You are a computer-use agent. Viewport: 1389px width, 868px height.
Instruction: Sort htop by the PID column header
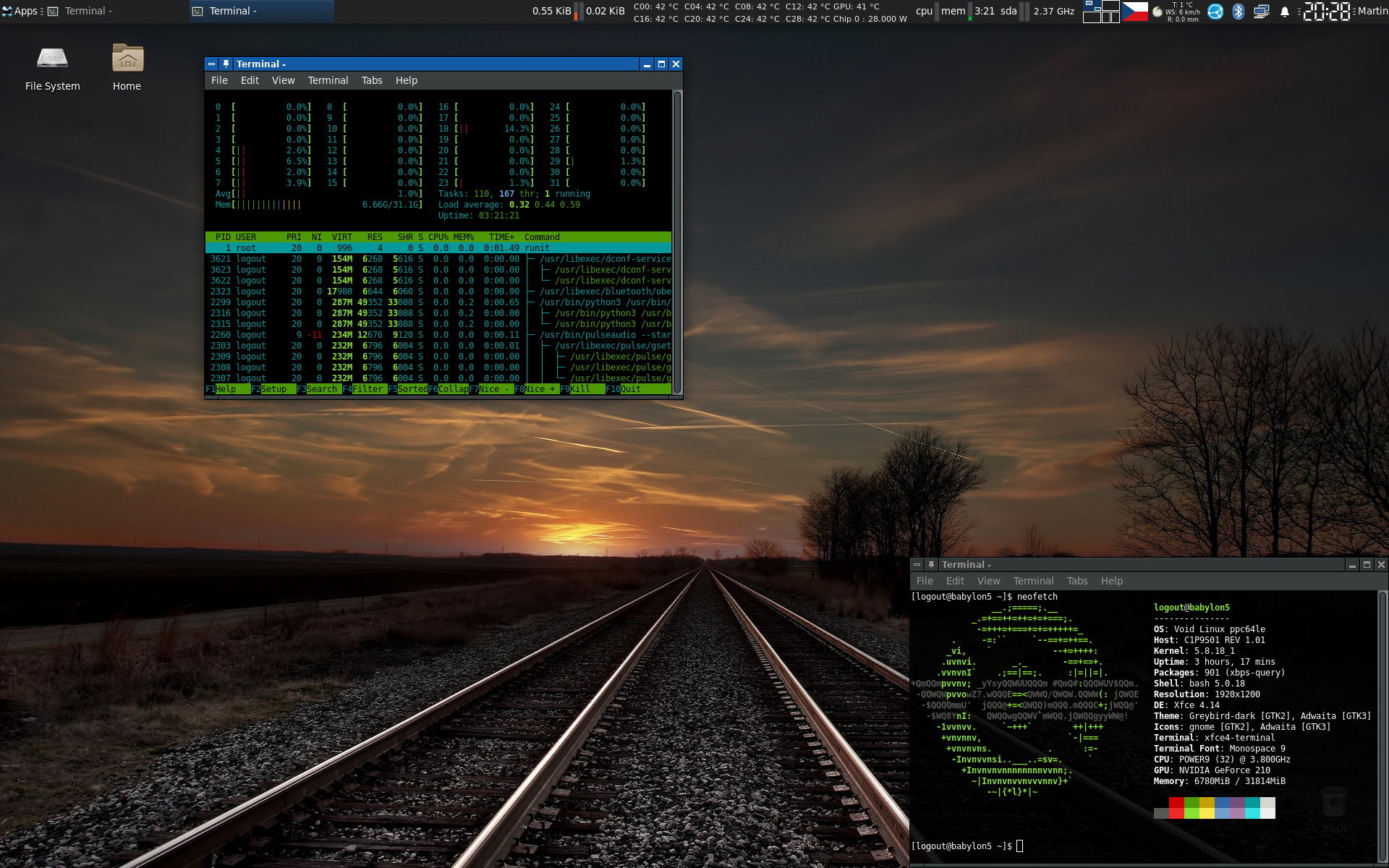(223, 237)
